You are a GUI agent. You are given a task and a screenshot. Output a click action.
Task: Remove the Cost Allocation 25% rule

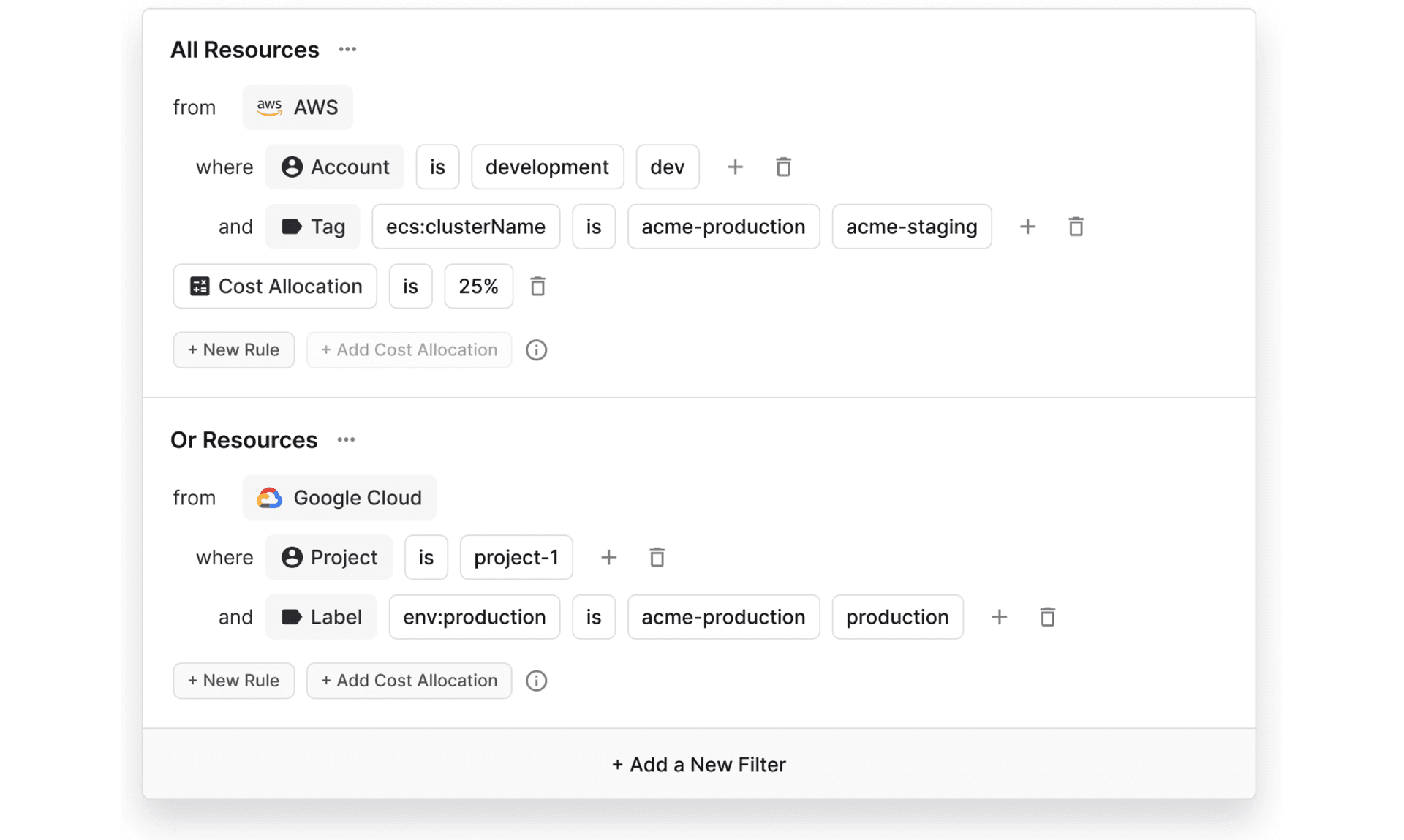537,286
